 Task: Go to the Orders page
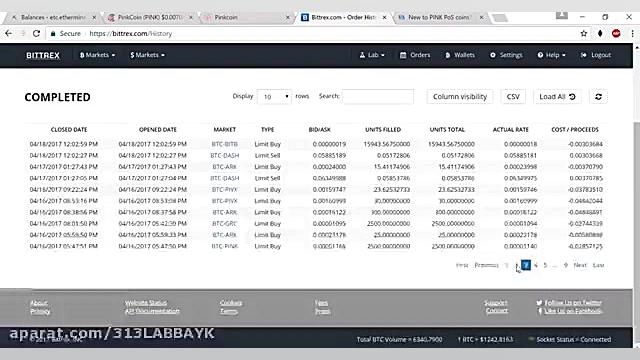(x=415, y=55)
